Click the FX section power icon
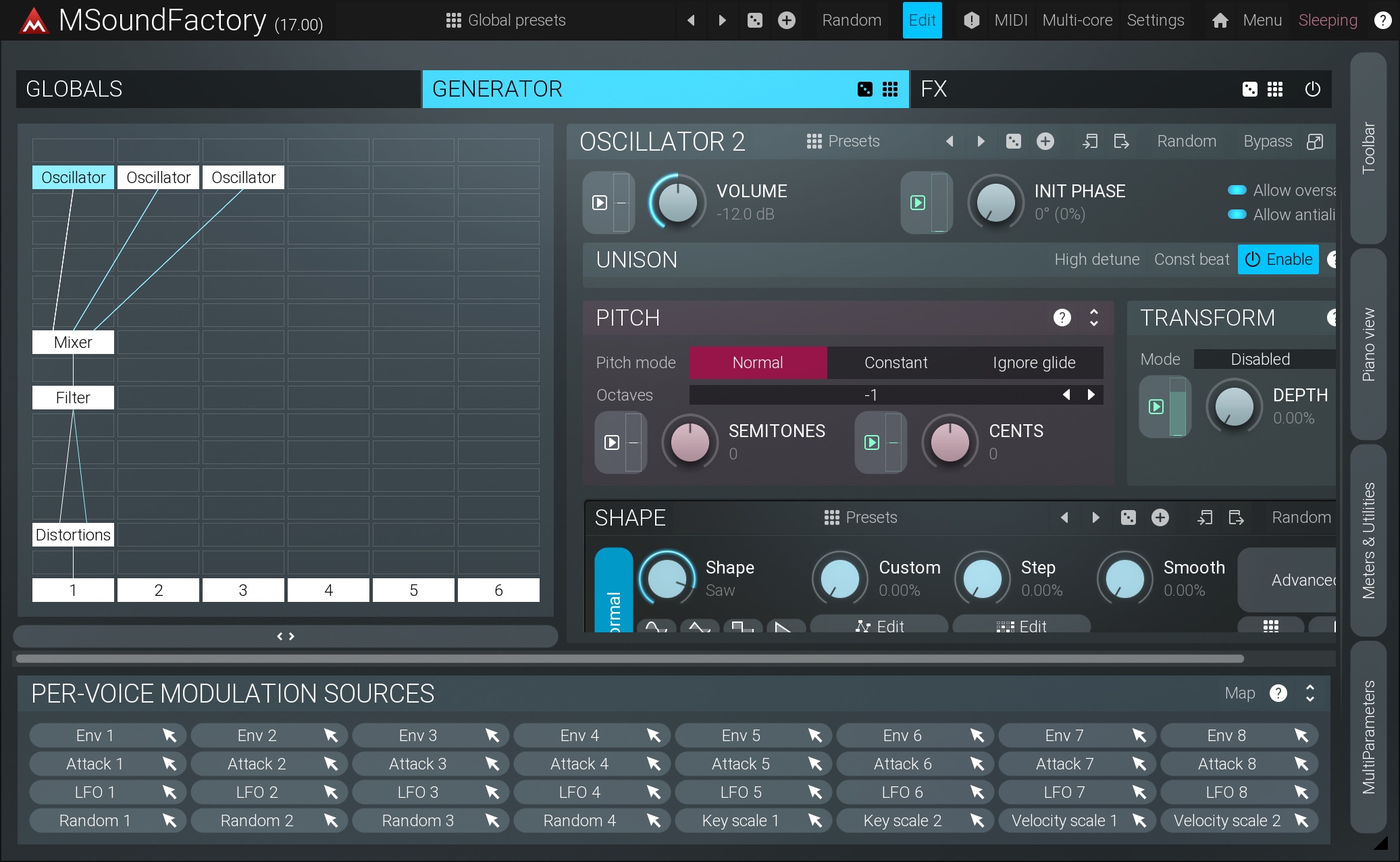This screenshot has width=1400, height=862. [1312, 89]
